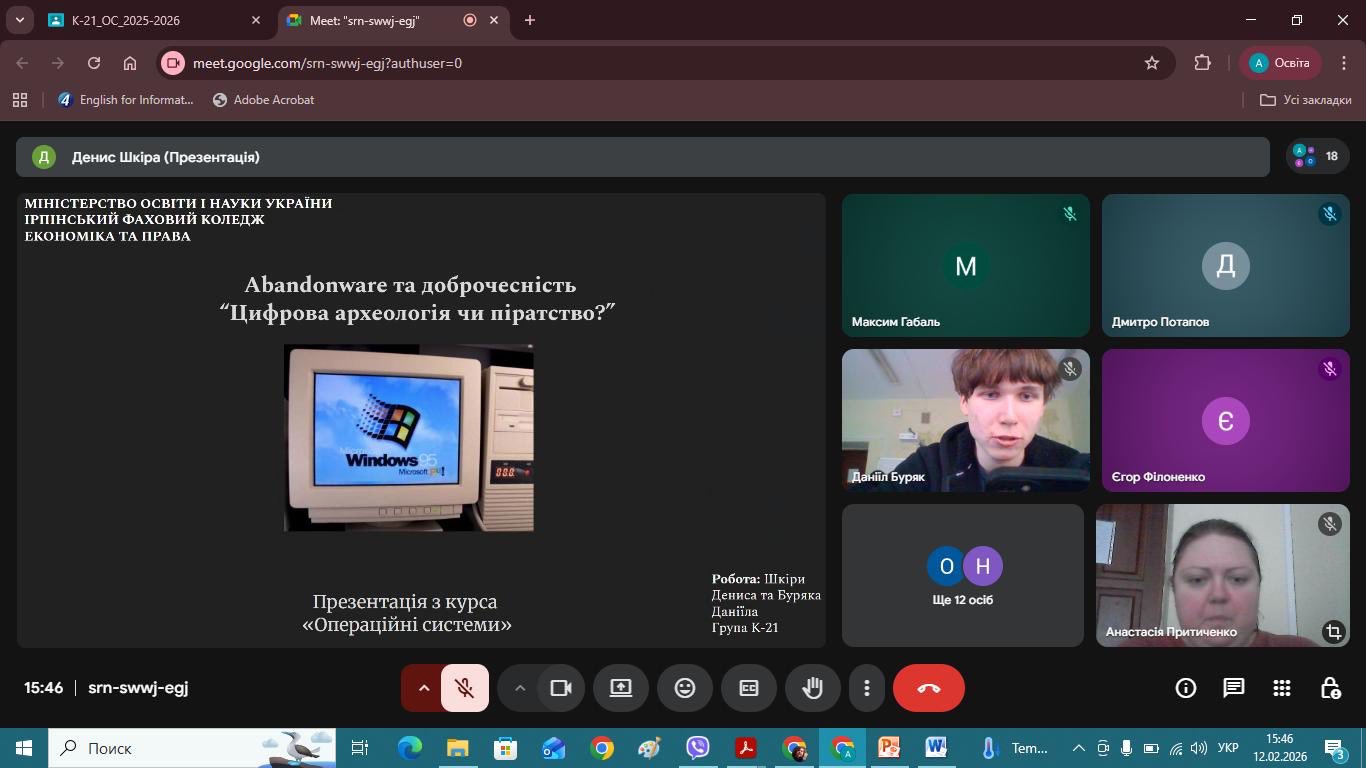Open camera permission icon in address bar

click(x=173, y=63)
